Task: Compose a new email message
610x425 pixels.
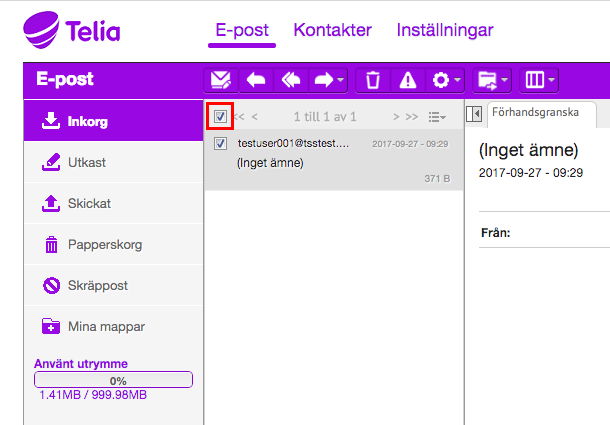Action: pos(221,80)
